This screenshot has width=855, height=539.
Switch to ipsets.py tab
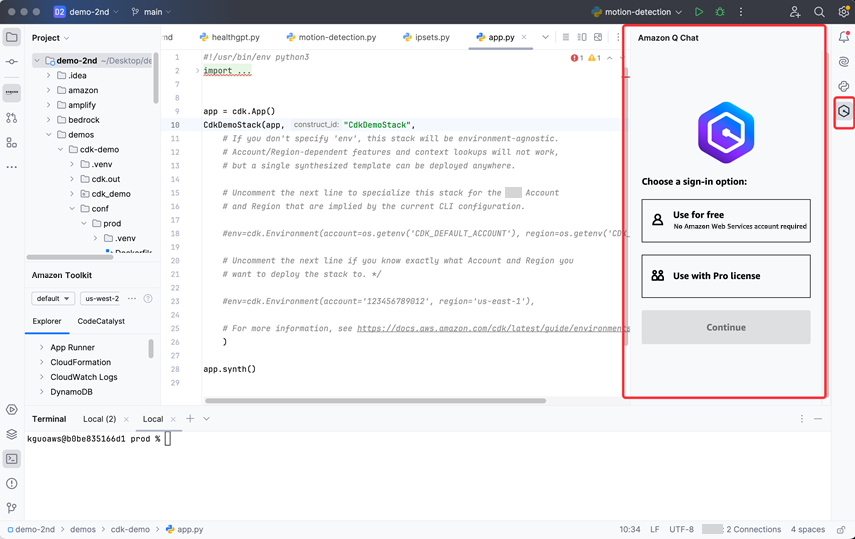click(426, 37)
